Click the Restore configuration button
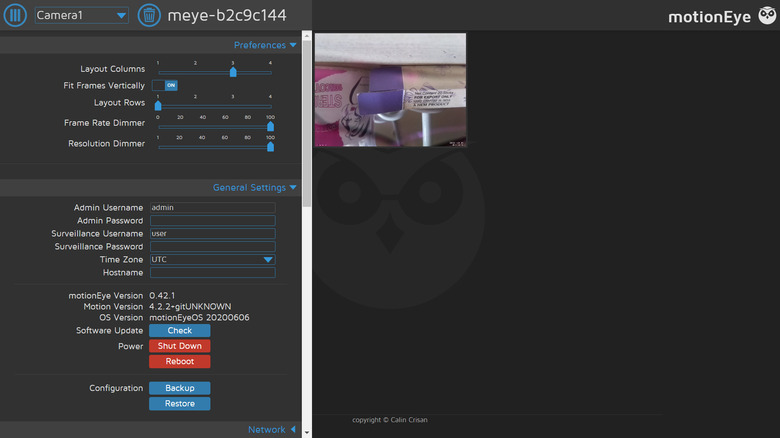The width and height of the screenshot is (780, 438). point(180,404)
